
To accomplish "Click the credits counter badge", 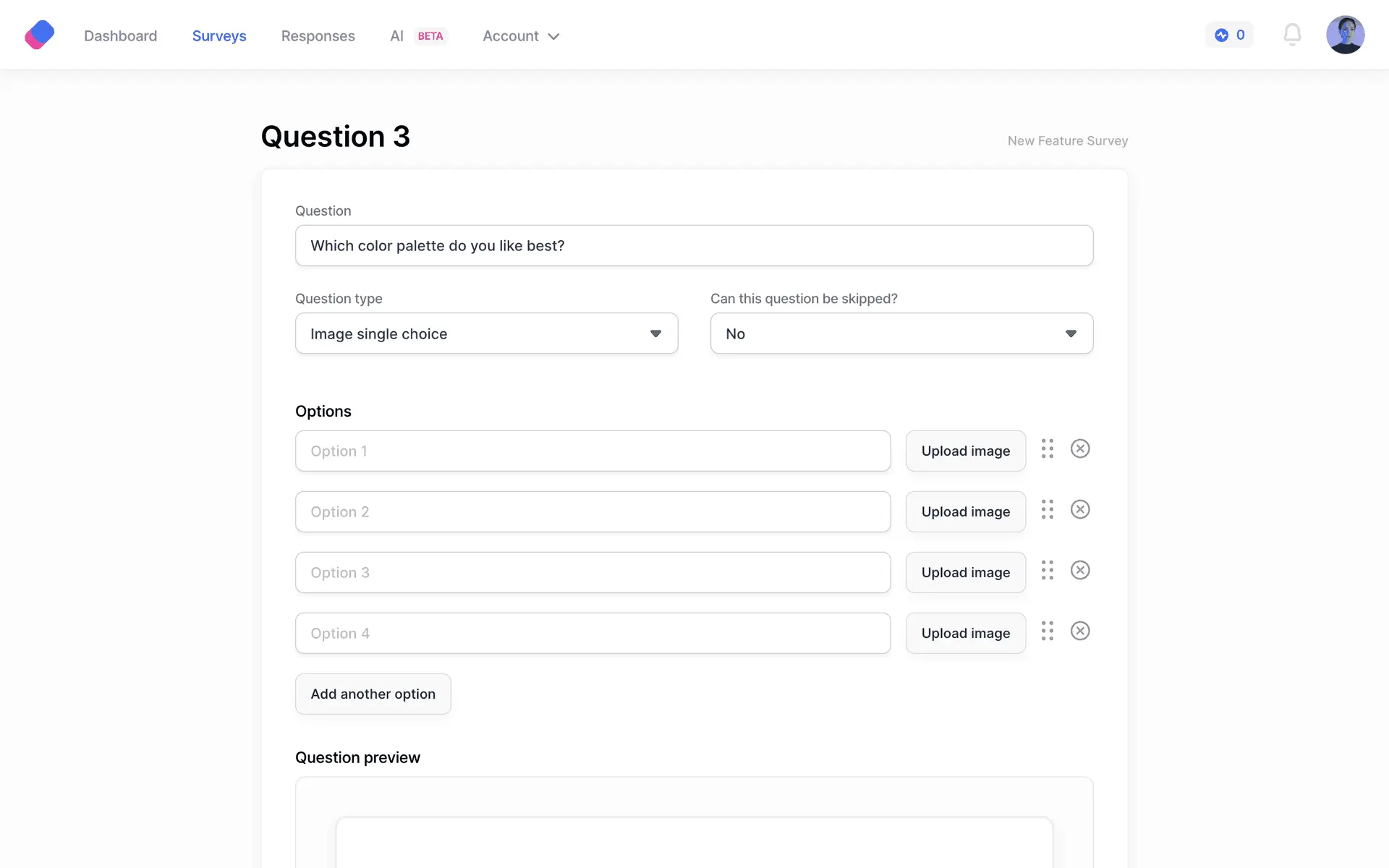I will pyautogui.click(x=1229, y=35).
